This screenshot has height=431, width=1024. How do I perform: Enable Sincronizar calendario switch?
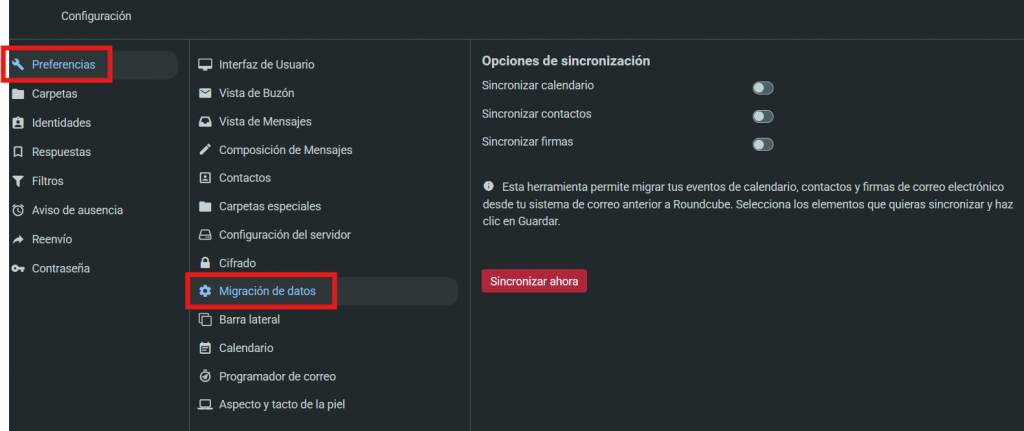763,88
